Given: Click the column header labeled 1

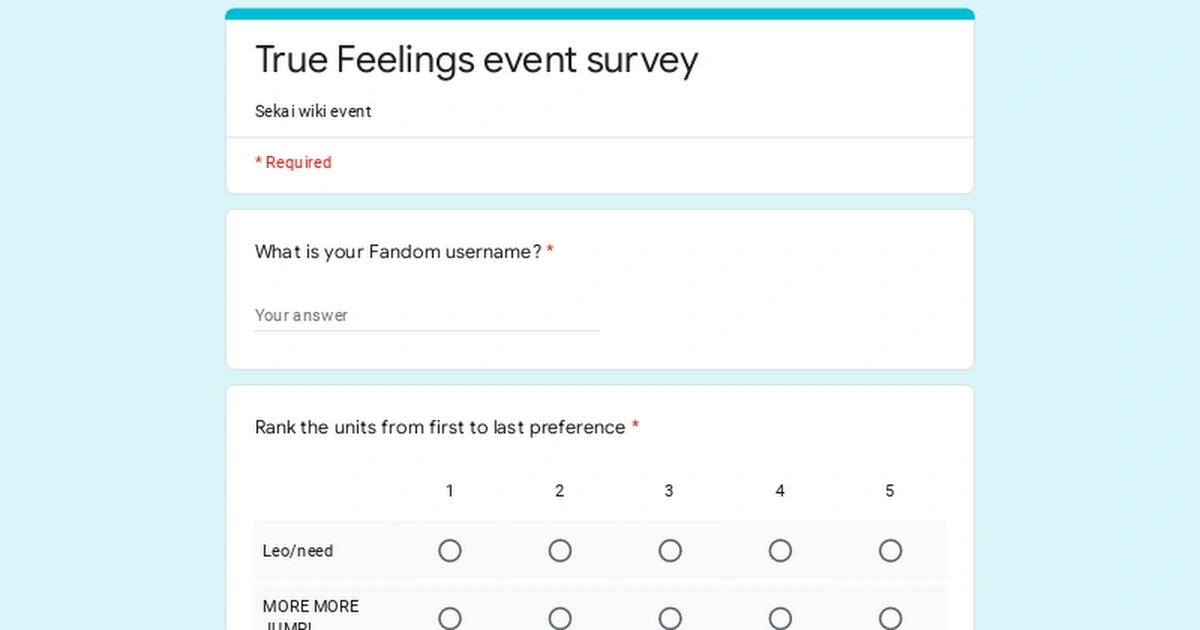Looking at the screenshot, I should tap(450, 491).
